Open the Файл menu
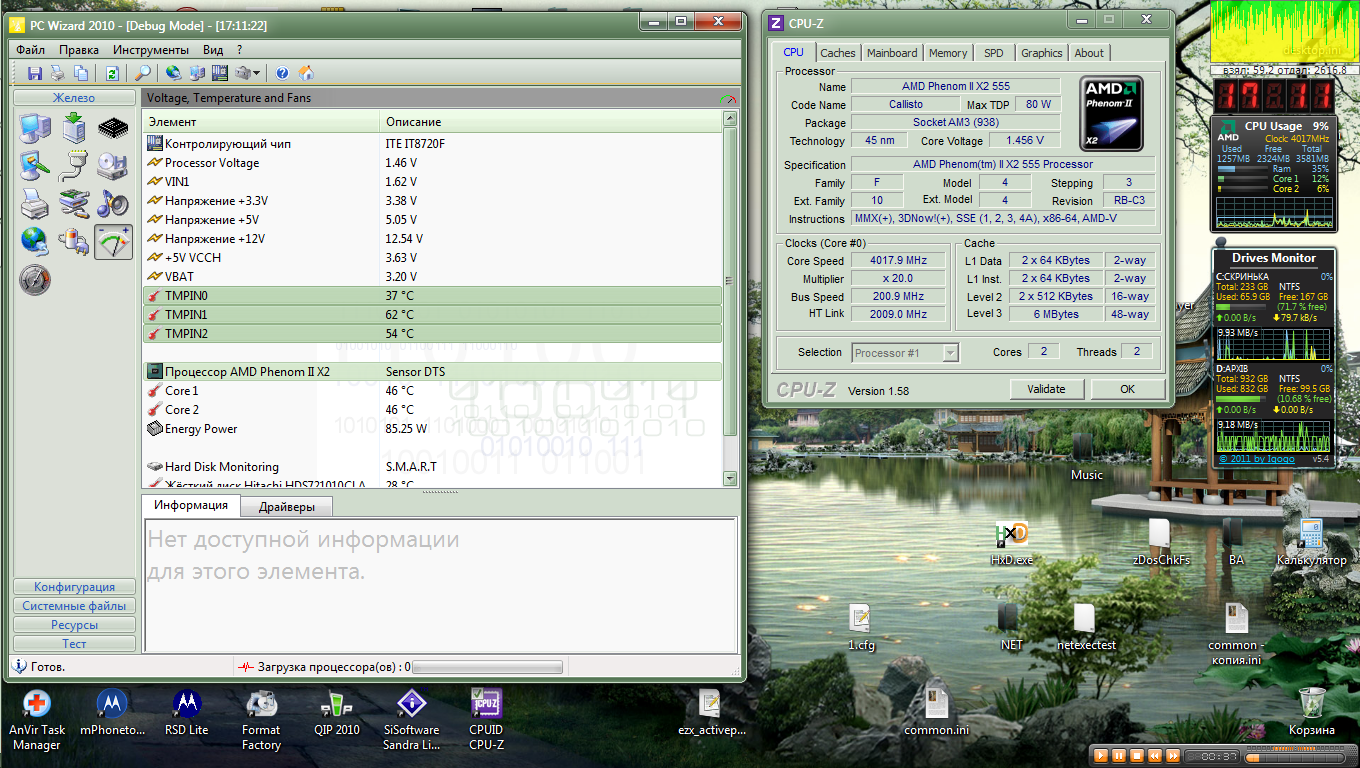This screenshot has height=768, width=1360. point(30,50)
